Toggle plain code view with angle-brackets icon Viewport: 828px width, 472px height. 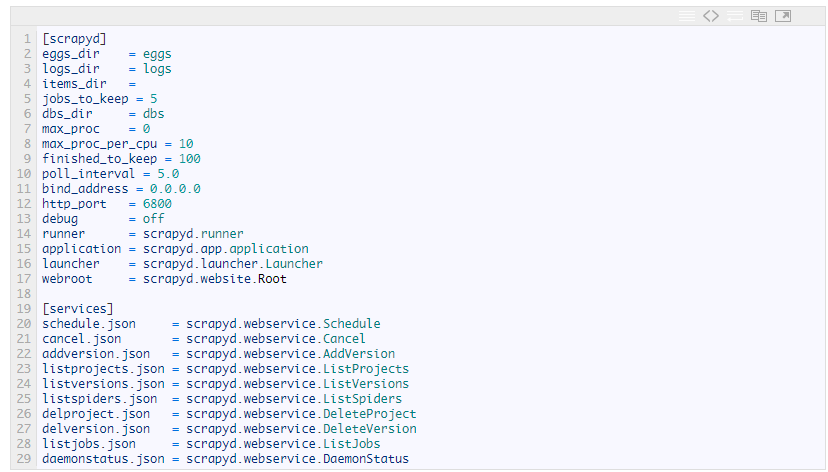[x=711, y=16]
